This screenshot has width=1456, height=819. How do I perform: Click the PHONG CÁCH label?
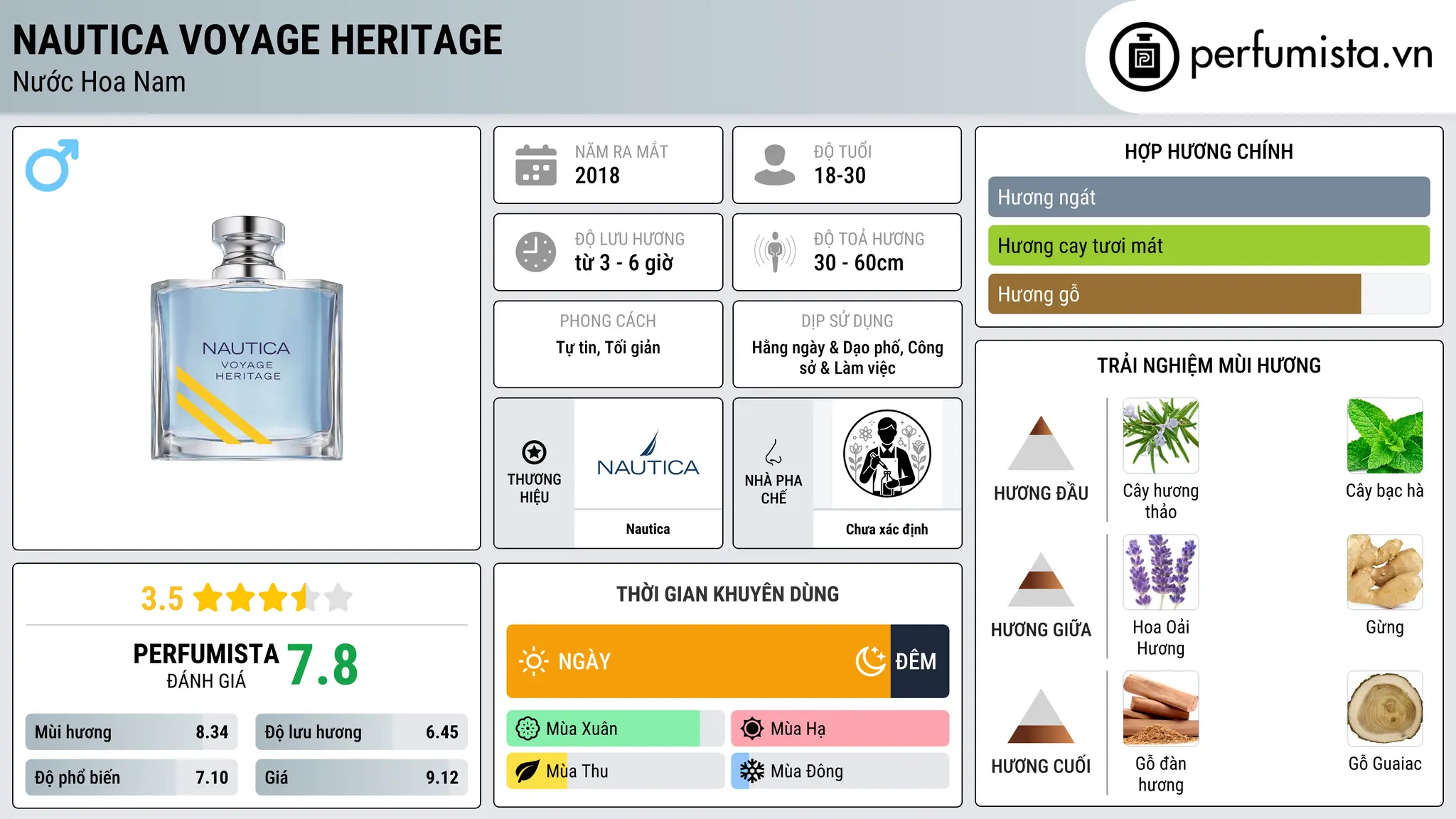(608, 321)
